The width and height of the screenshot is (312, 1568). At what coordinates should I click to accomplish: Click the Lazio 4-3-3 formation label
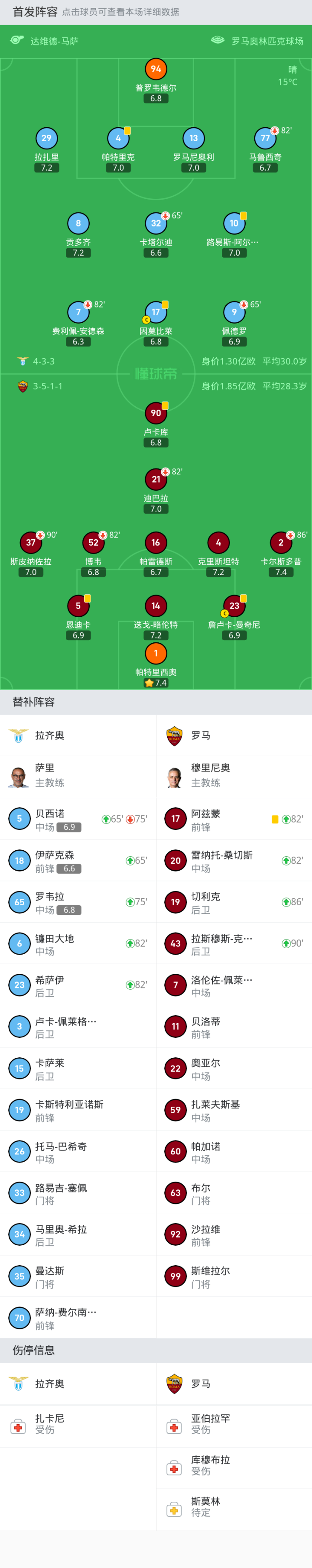click(x=43, y=361)
